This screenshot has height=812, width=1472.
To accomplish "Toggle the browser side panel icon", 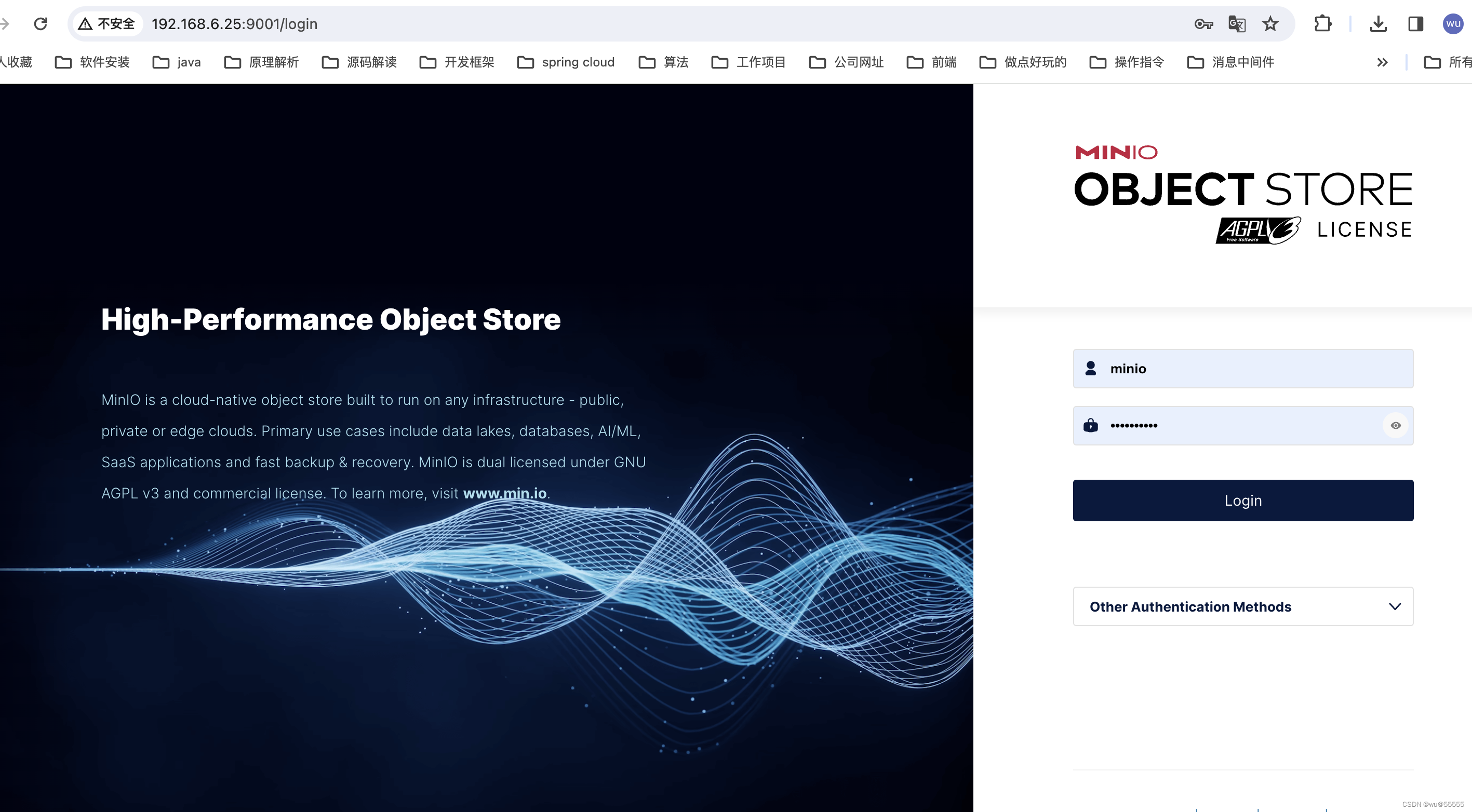I will [1415, 24].
